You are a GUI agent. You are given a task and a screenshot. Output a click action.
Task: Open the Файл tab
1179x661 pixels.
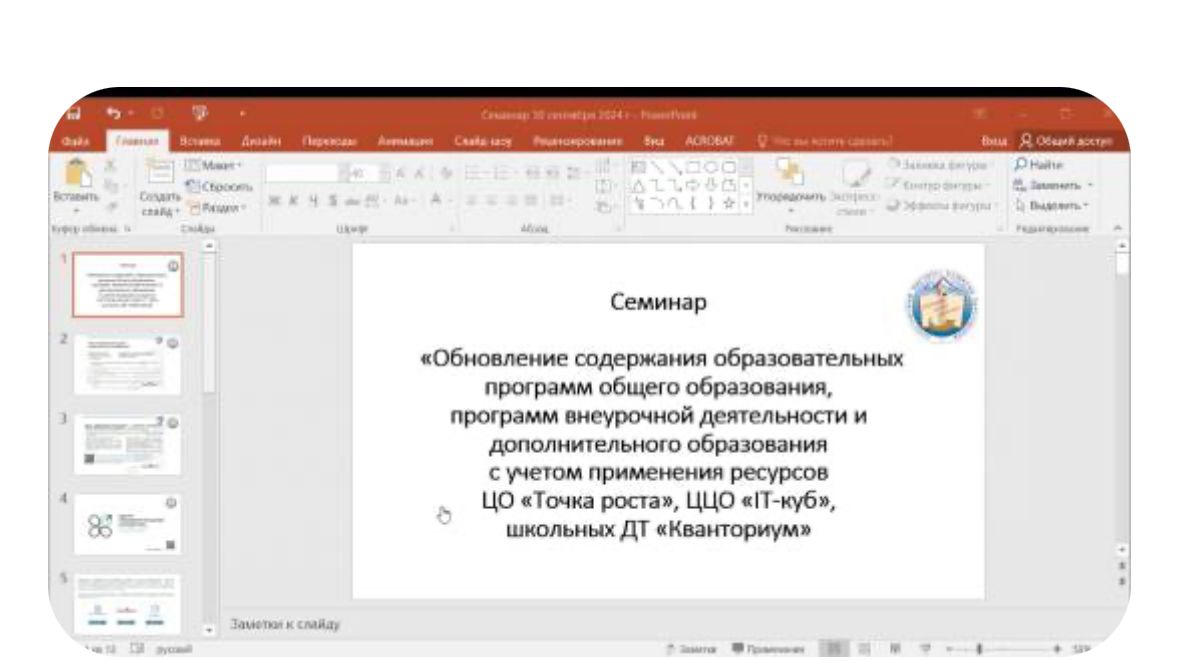pos(76,141)
